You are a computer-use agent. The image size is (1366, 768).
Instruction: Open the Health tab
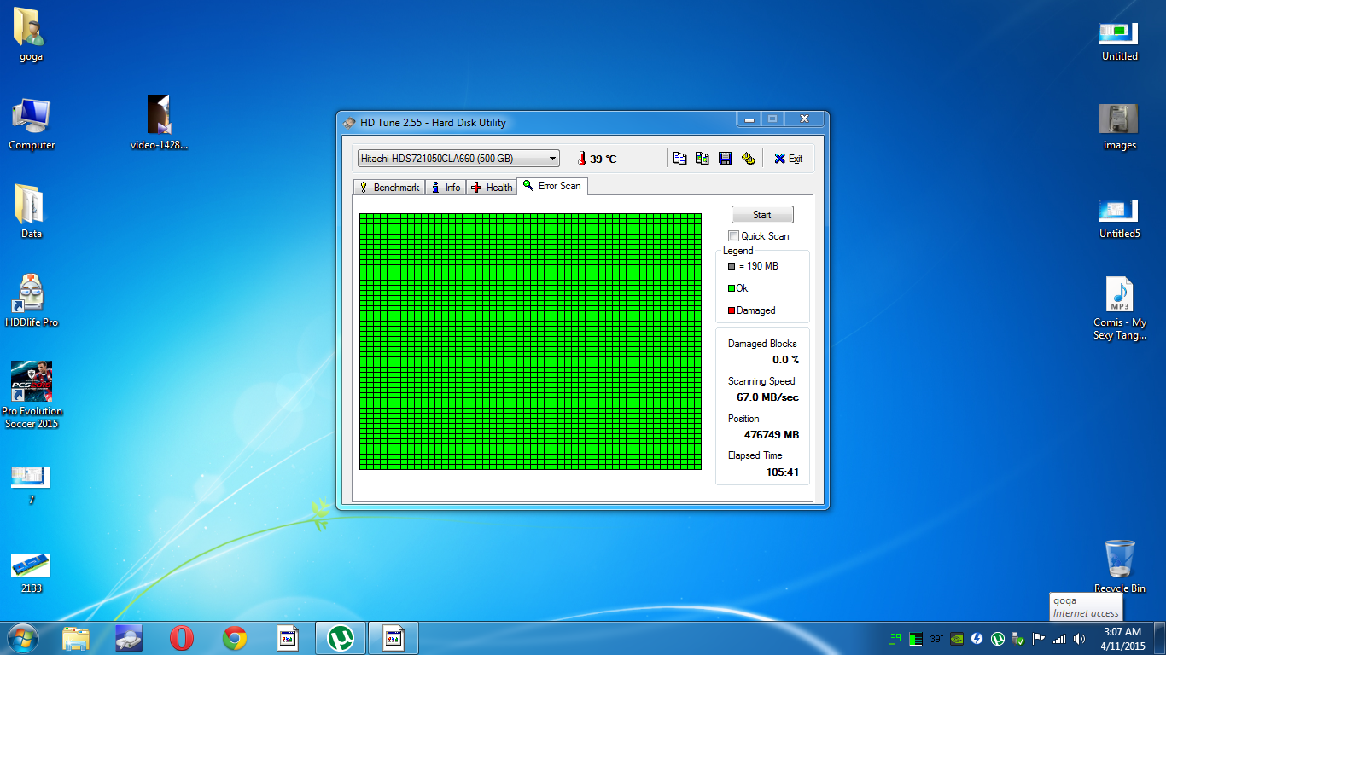tap(491, 187)
